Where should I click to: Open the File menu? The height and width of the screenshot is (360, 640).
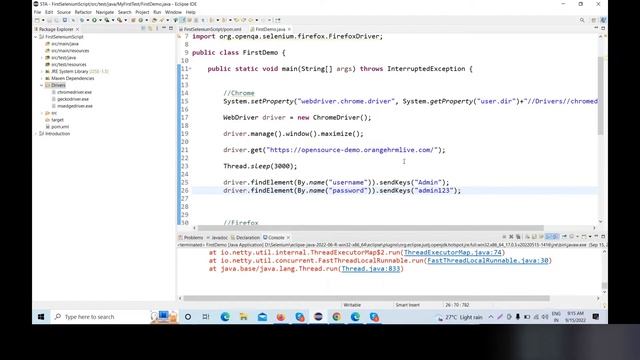37,12
